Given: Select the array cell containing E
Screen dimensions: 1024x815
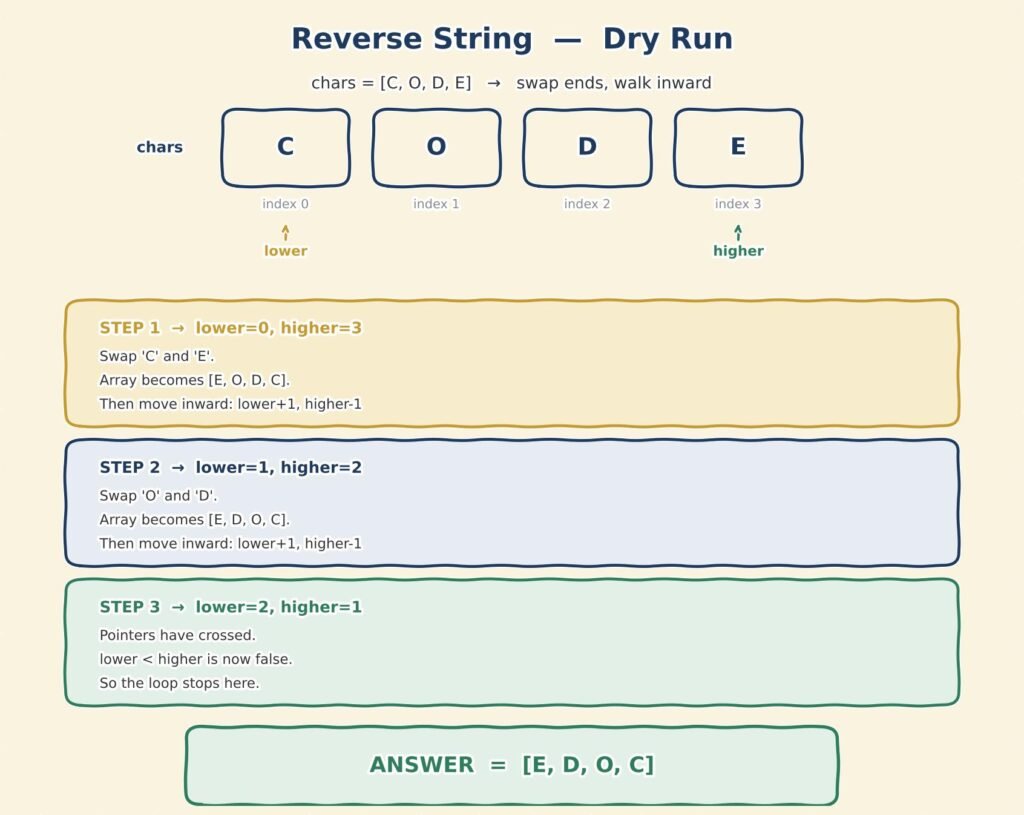Looking at the screenshot, I should pos(738,148).
